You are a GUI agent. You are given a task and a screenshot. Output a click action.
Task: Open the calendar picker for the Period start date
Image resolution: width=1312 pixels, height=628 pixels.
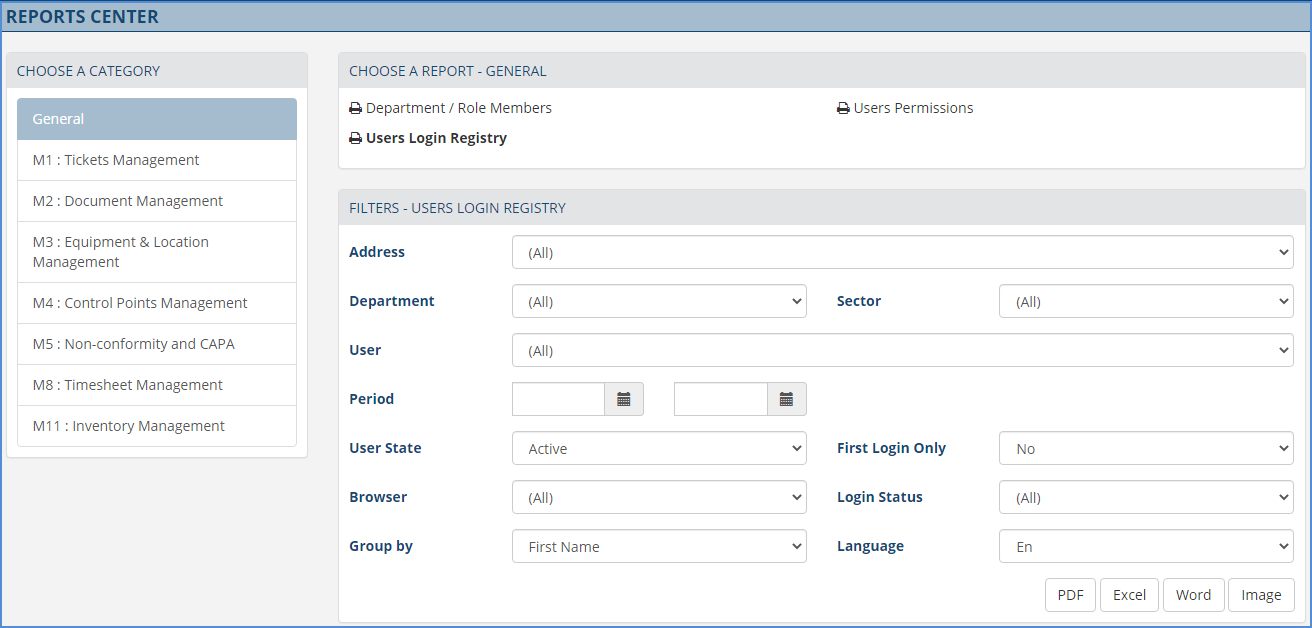tap(624, 399)
